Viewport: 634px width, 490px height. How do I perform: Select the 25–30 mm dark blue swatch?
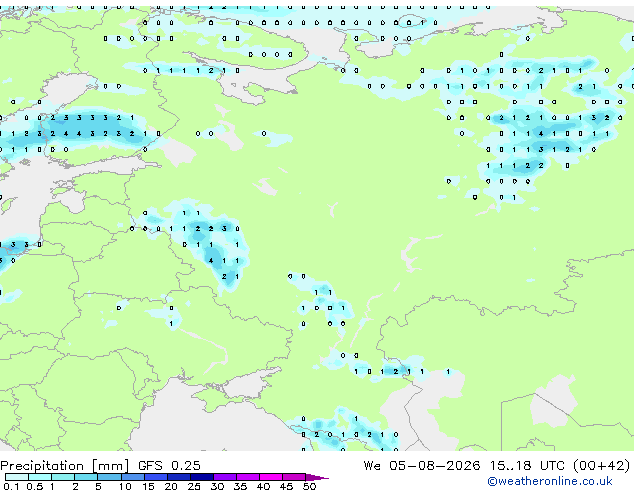[x=202, y=477]
